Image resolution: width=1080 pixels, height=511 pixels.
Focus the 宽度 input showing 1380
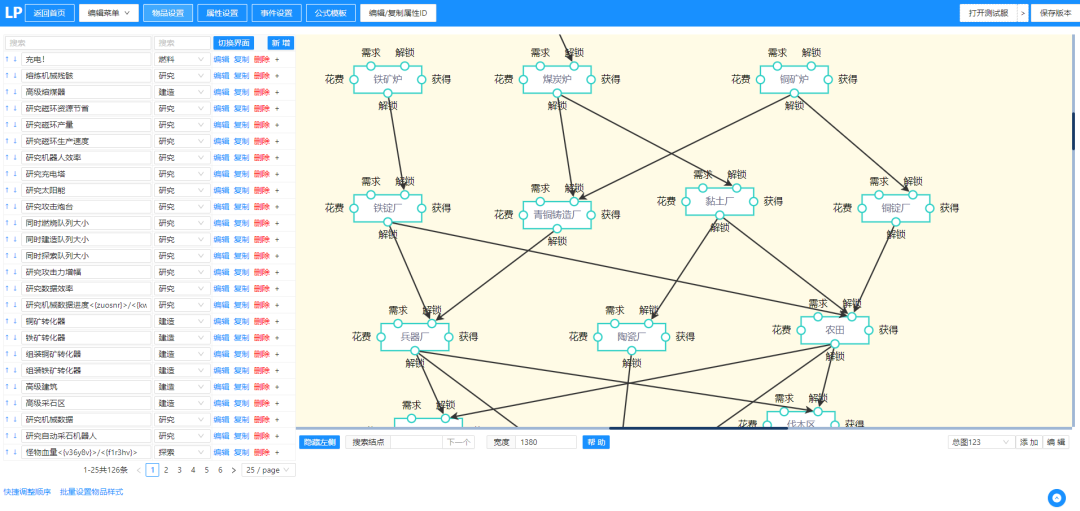click(546, 442)
